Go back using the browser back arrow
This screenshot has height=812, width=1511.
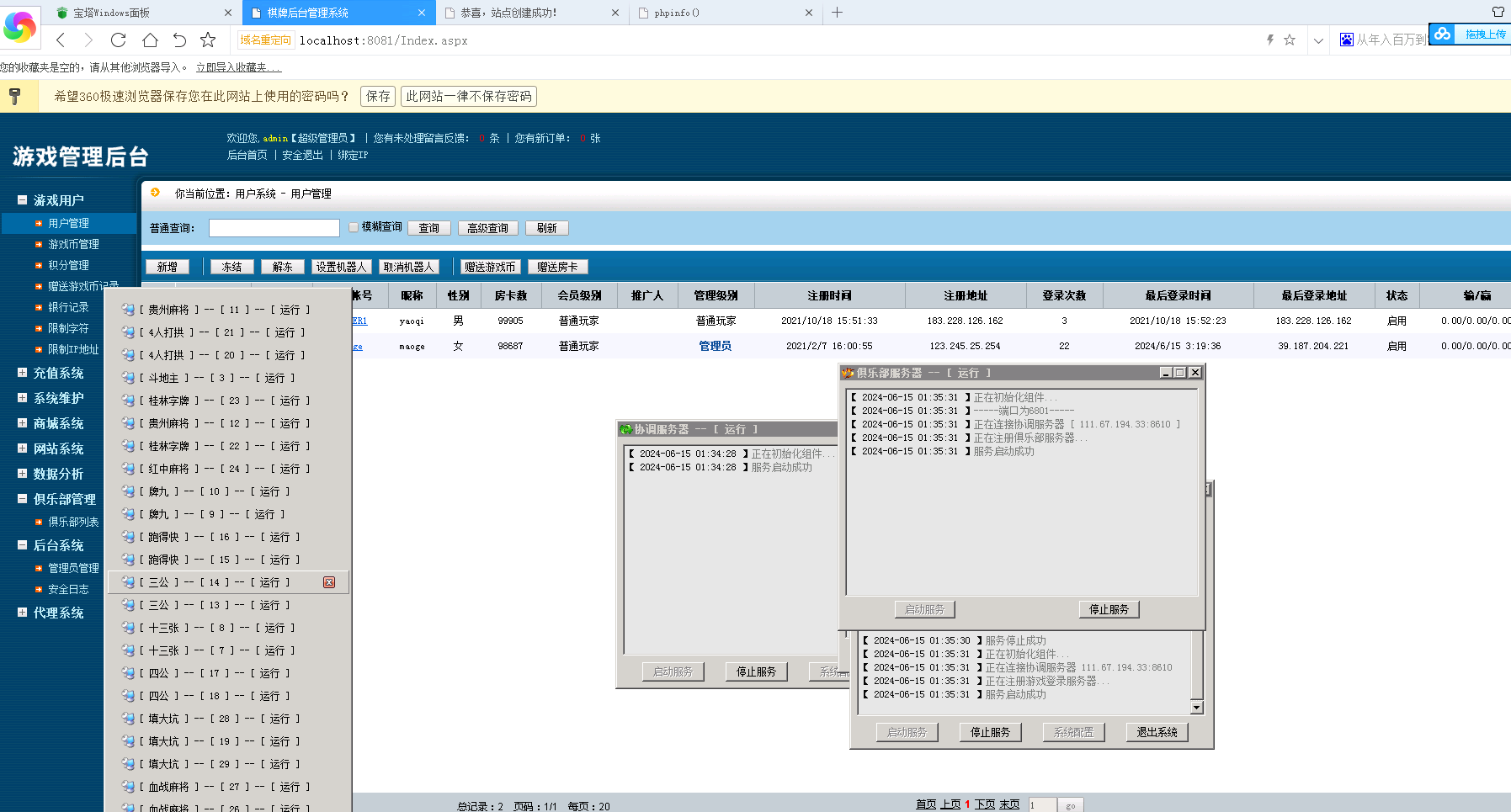point(61,40)
